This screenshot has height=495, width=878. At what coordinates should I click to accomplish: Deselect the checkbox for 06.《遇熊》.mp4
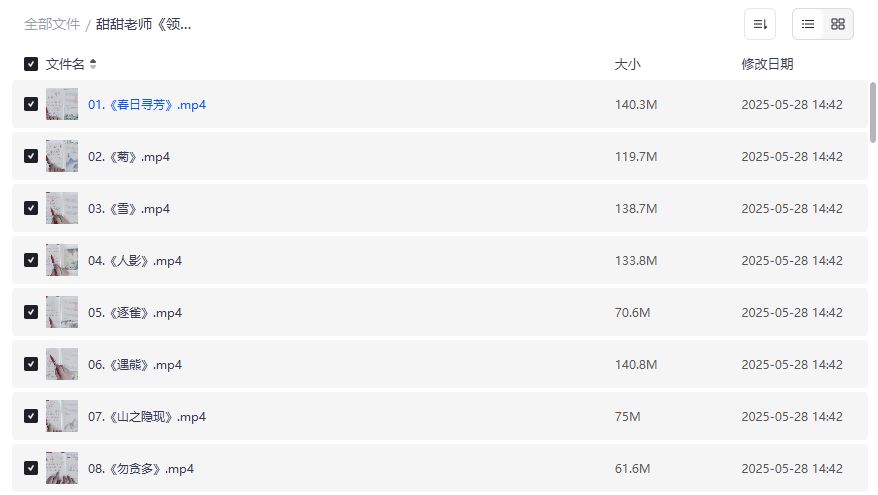point(31,364)
